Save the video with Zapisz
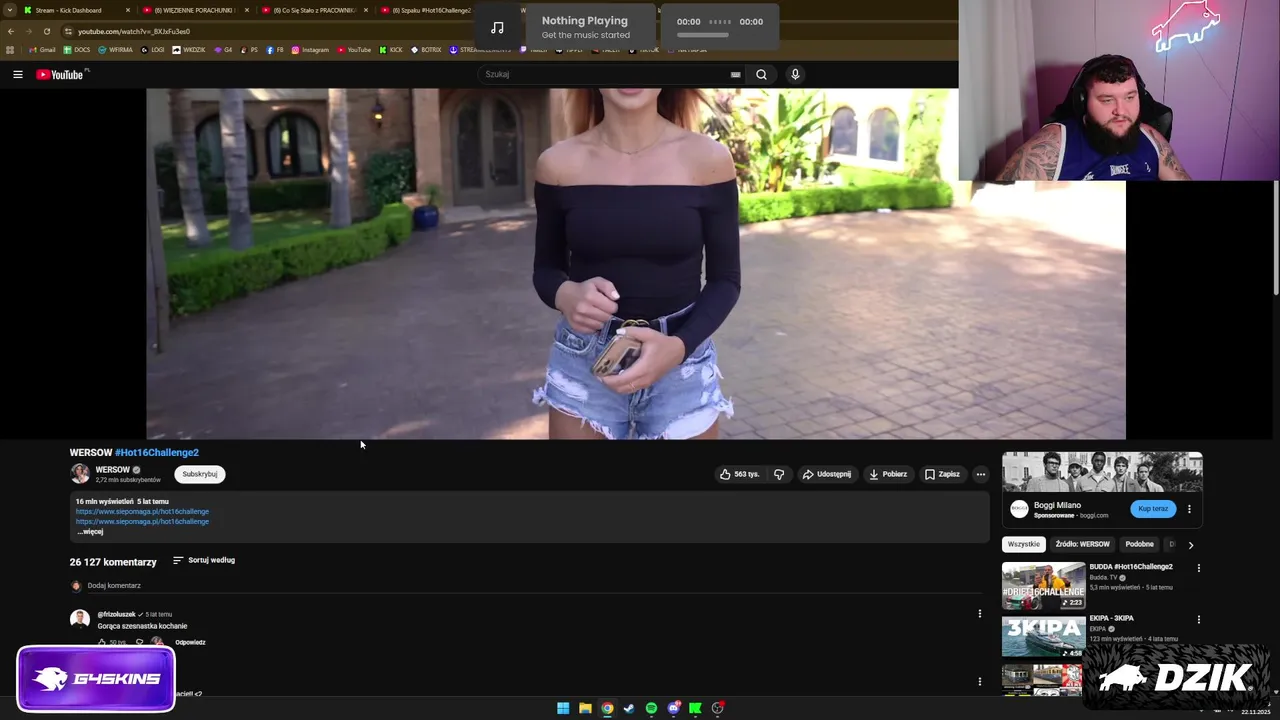 coord(942,474)
